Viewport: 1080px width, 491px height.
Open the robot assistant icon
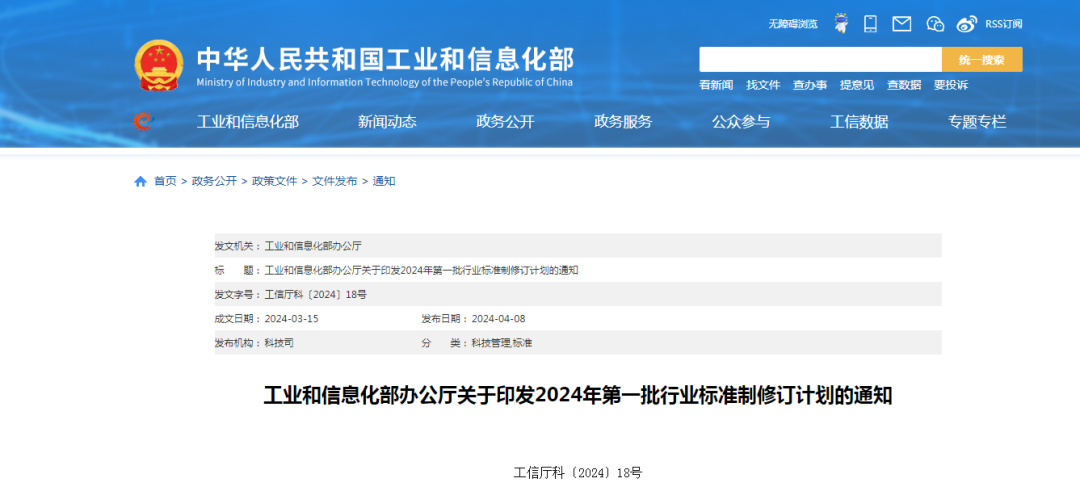[x=841, y=23]
